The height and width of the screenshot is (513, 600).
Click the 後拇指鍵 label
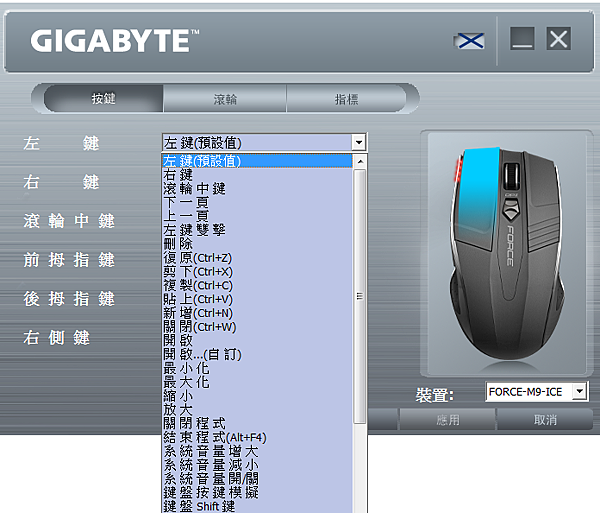tap(69, 299)
